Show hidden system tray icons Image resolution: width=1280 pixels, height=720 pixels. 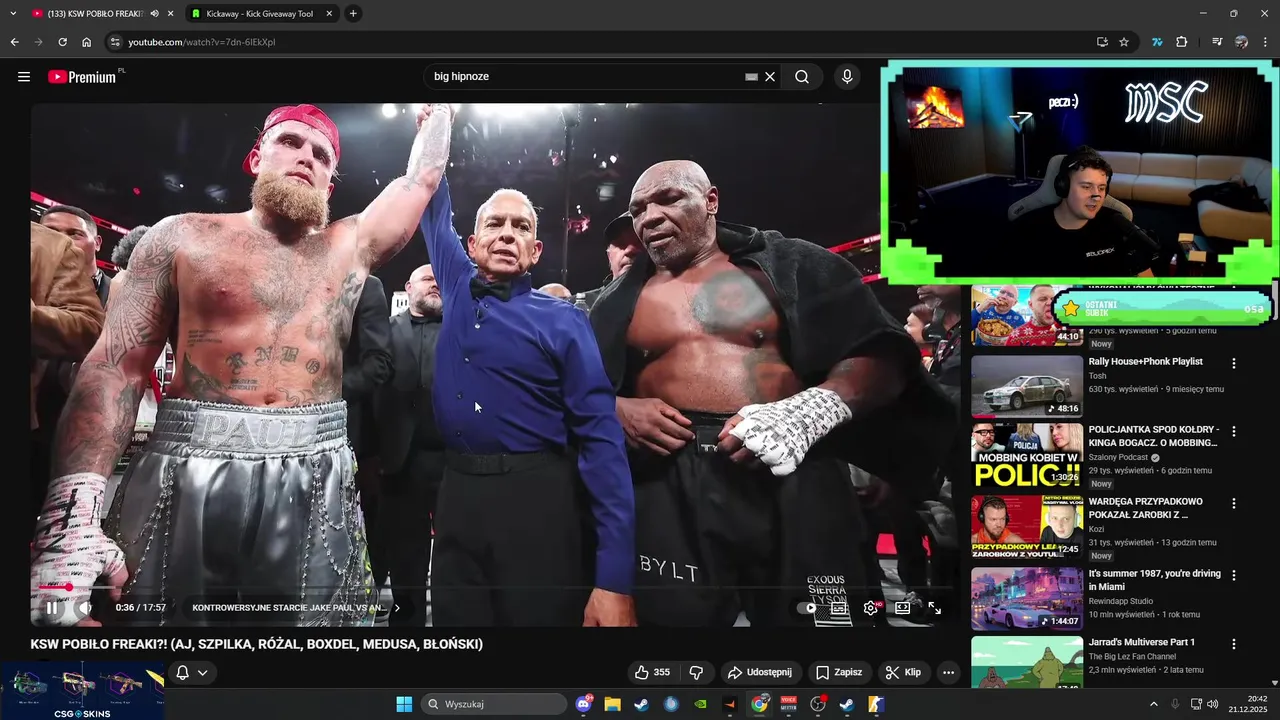(x=1153, y=704)
